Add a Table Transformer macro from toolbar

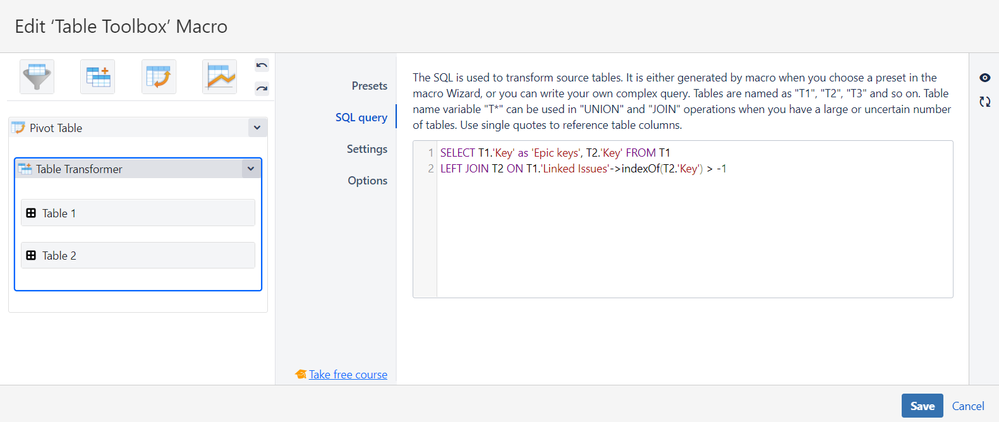coord(98,77)
